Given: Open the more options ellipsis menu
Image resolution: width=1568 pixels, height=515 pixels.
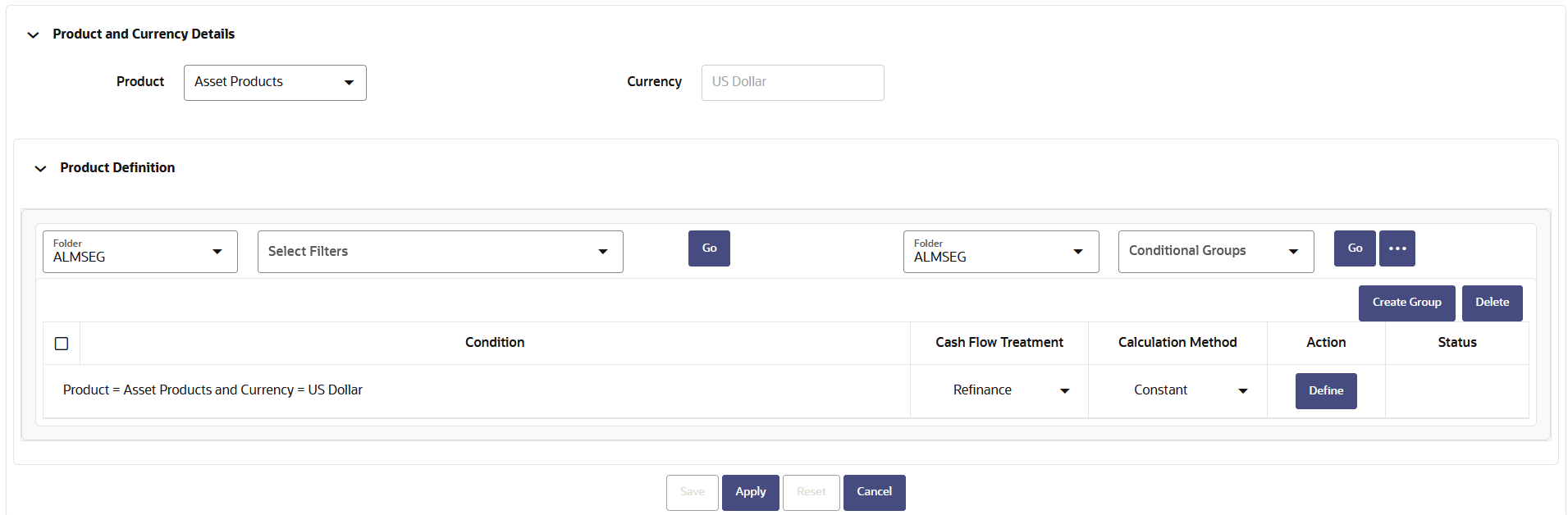Looking at the screenshot, I should point(1397,248).
